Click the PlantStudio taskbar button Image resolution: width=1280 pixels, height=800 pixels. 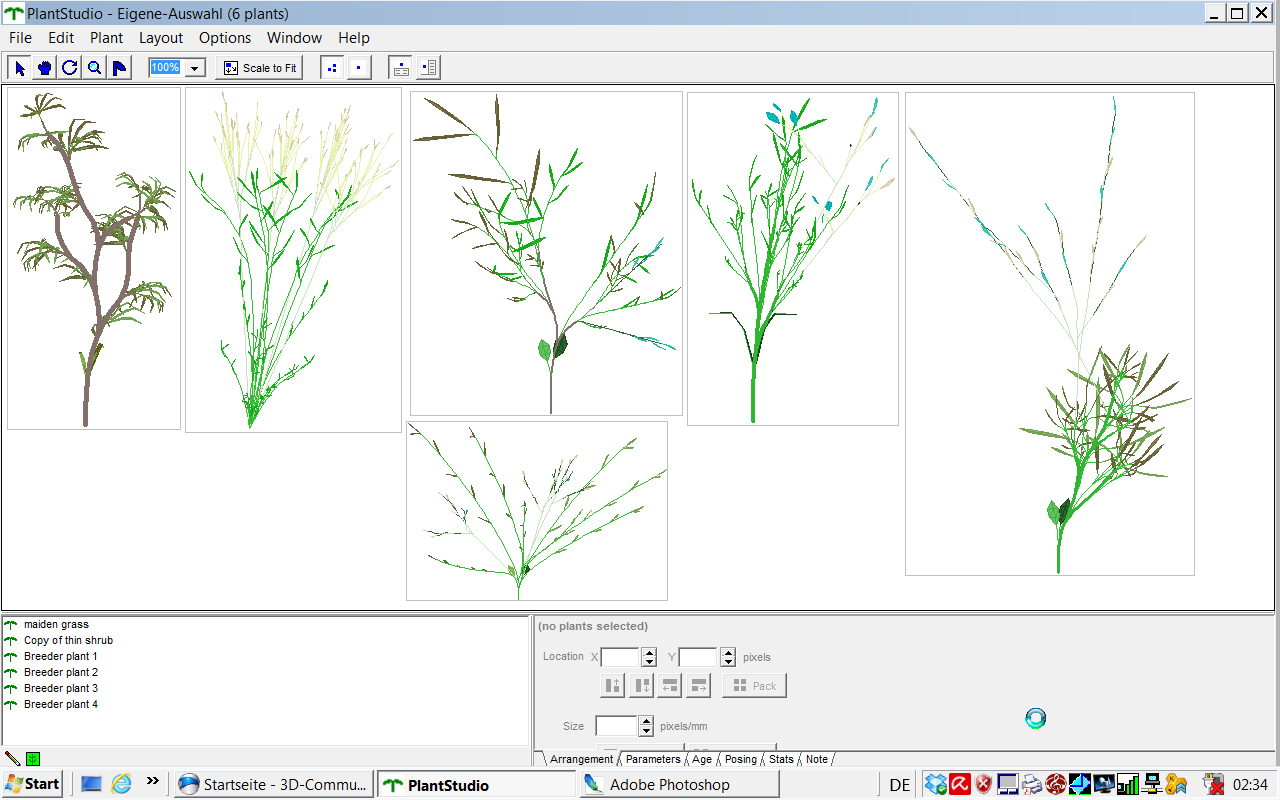point(477,785)
